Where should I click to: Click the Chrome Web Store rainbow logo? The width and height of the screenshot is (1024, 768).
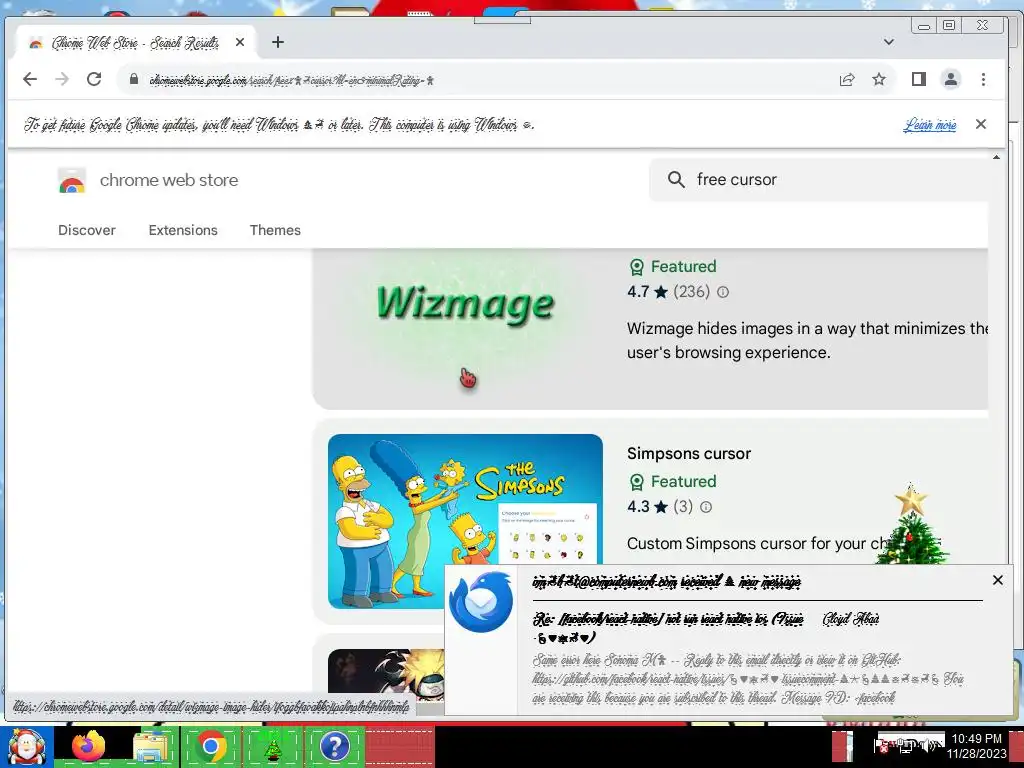(x=72, y=180)
